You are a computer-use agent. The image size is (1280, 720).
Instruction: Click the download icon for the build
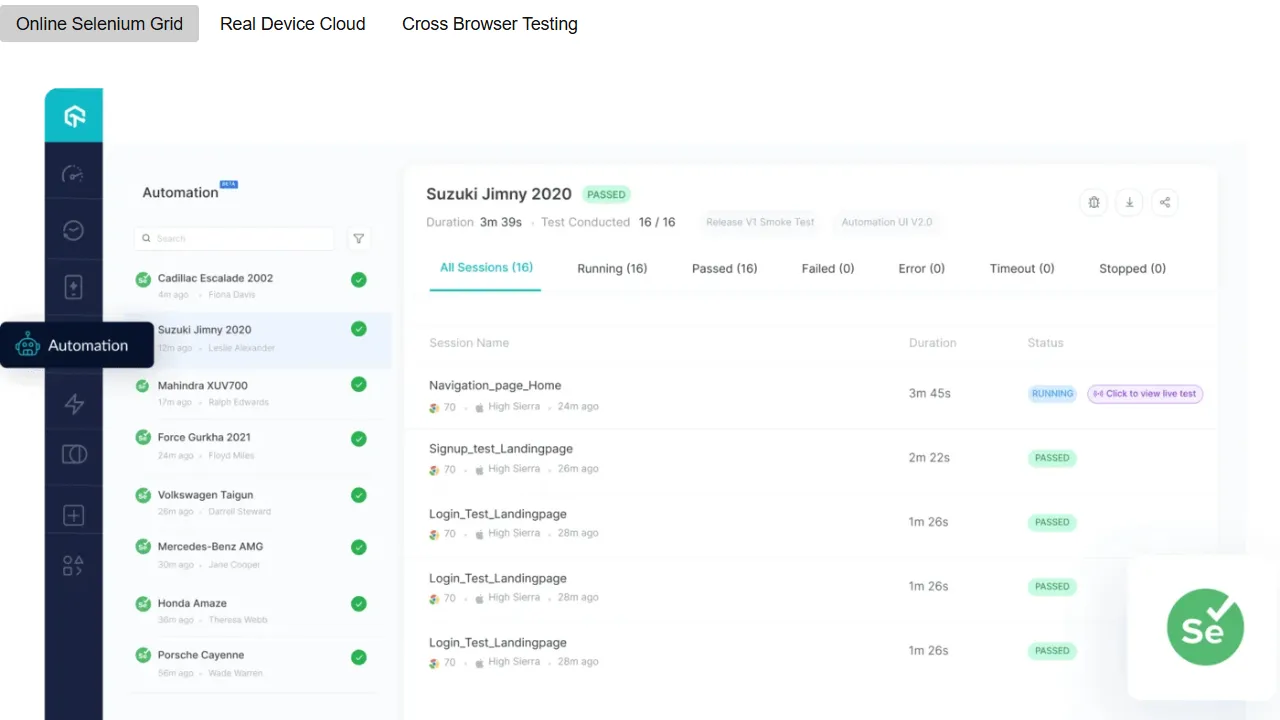pos(1129,202)
